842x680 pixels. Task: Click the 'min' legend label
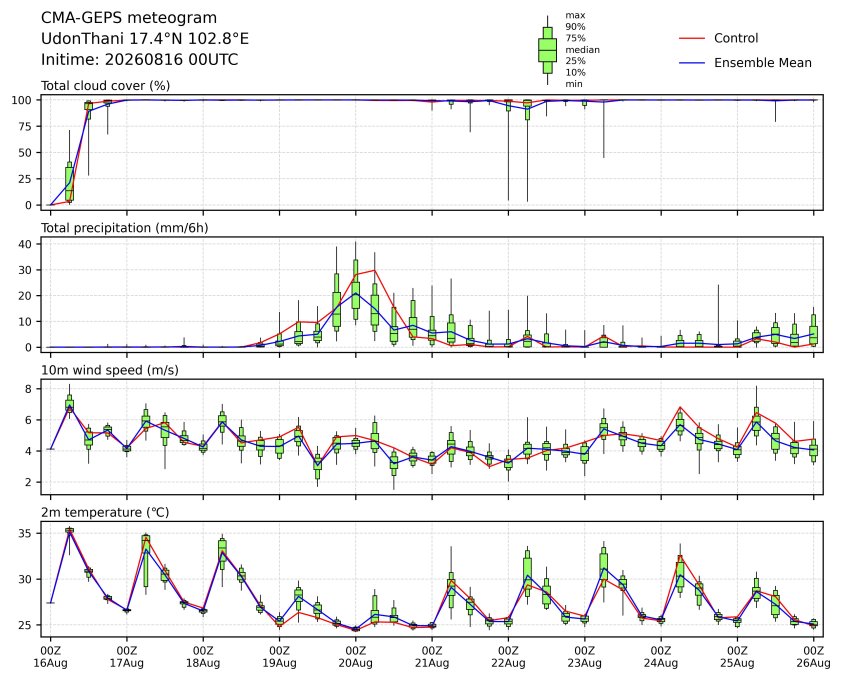[574, 84]
